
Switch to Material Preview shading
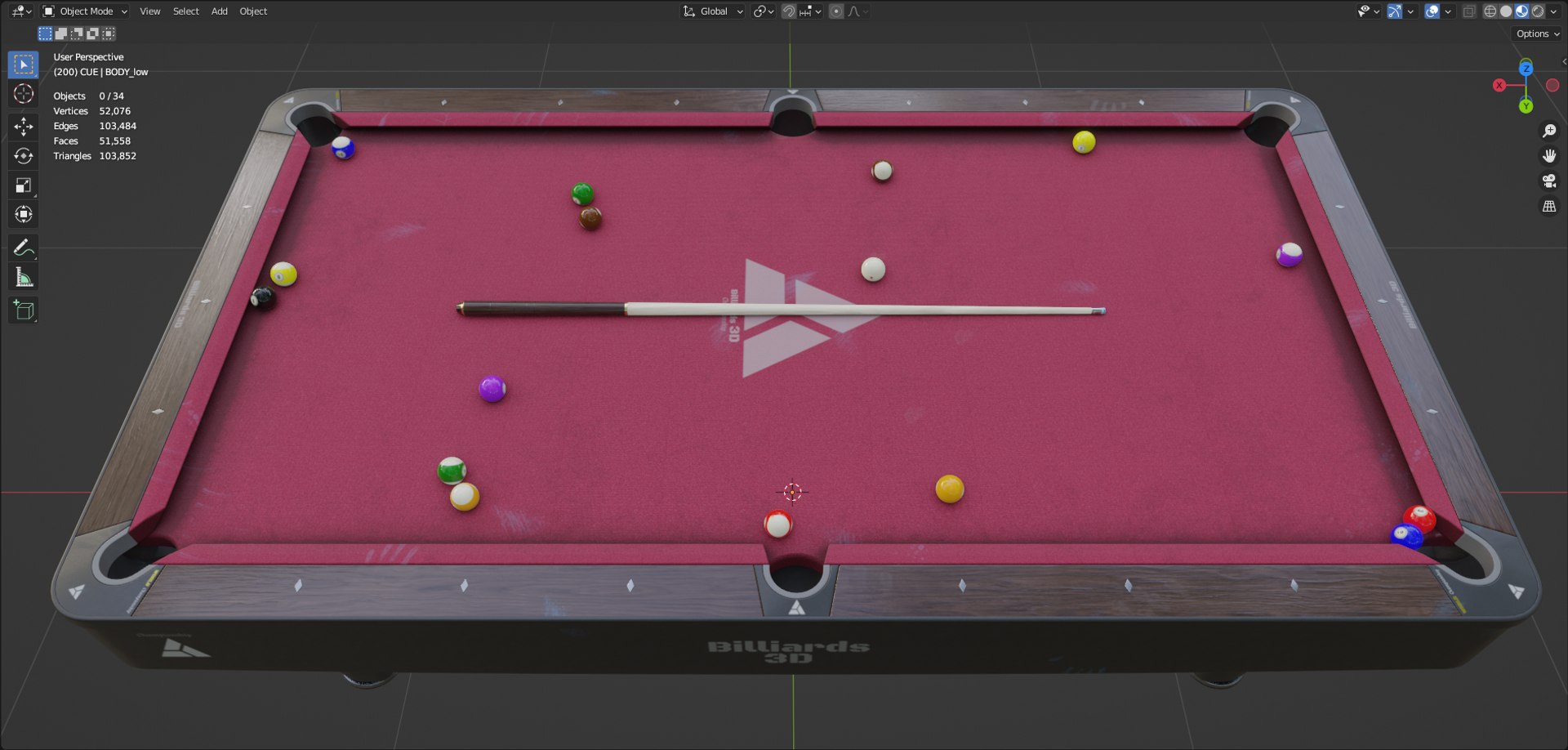1521,11
